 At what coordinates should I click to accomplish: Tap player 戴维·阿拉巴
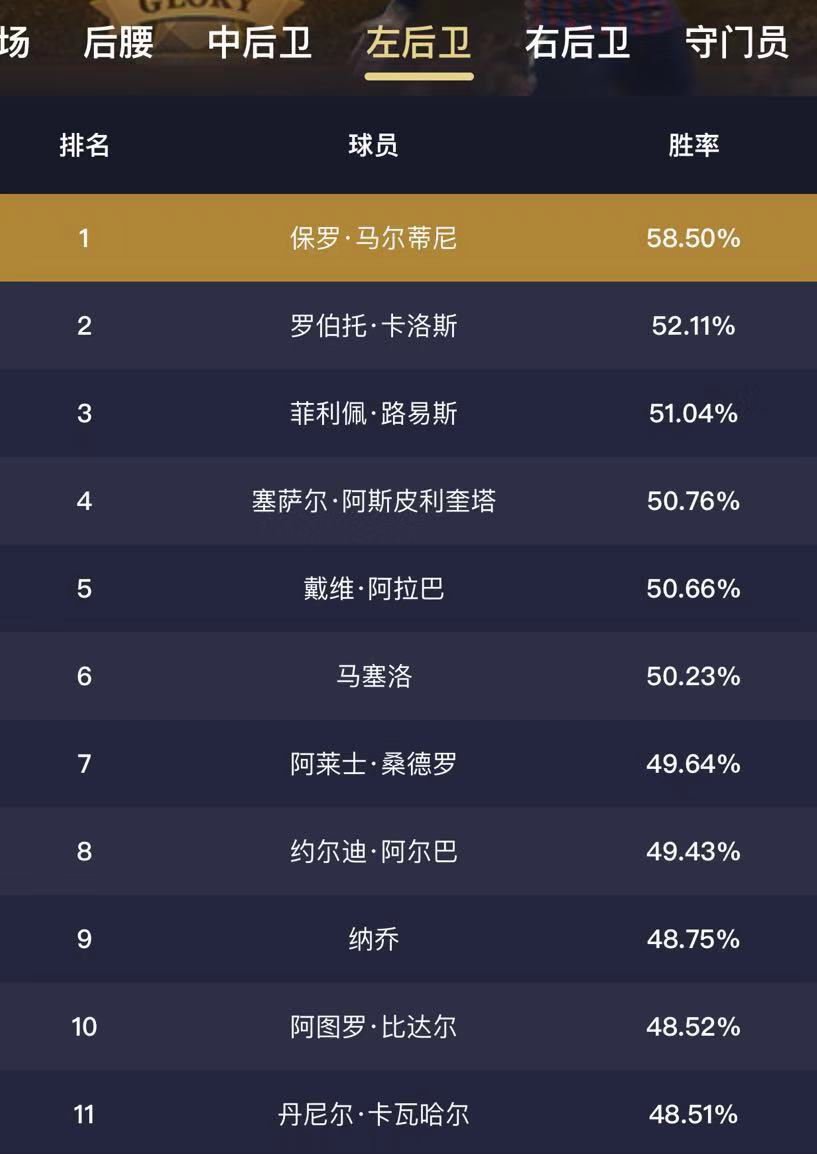tap(373, 589)
